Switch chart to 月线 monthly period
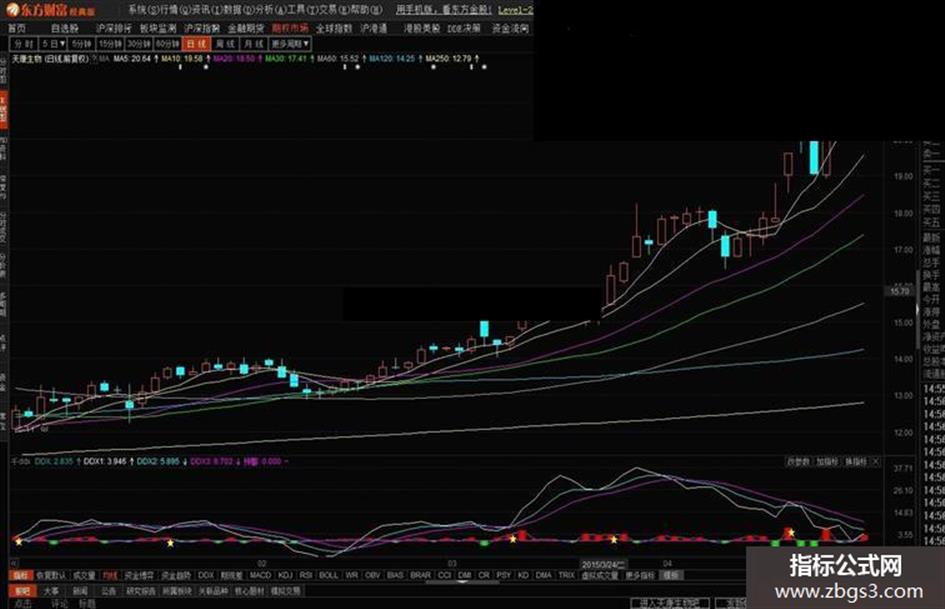Screen dimensions: 945x609 [254, 44]
